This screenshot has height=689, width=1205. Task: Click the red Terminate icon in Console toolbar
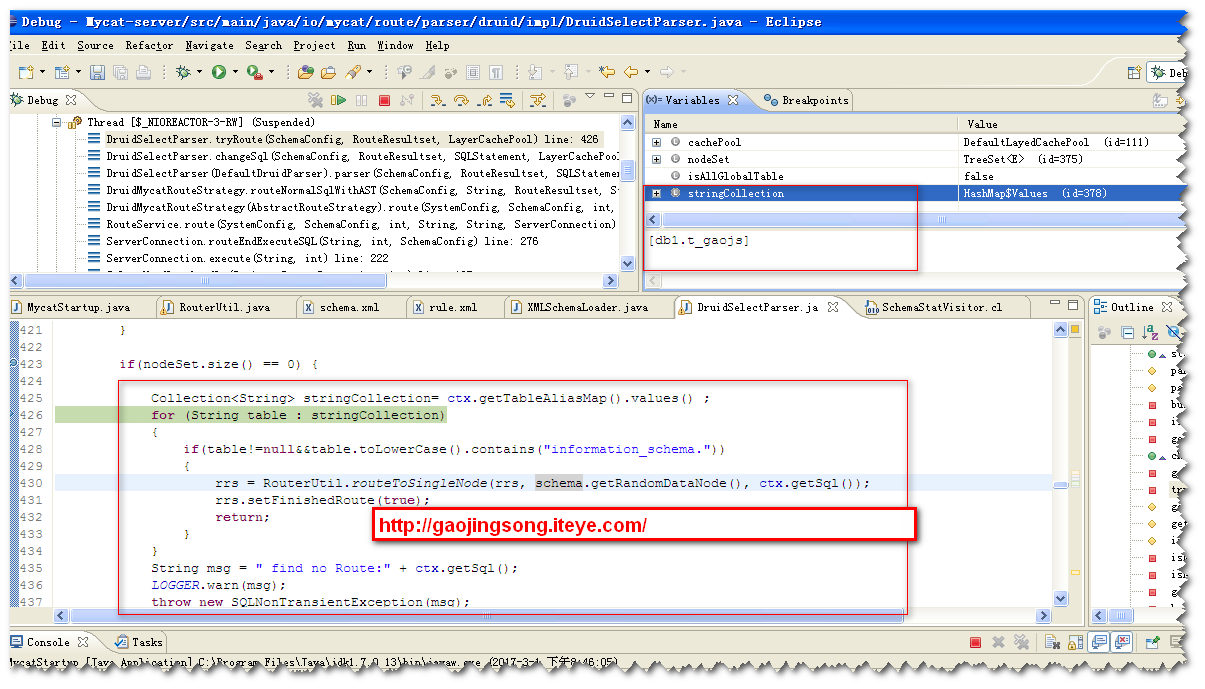975,643
